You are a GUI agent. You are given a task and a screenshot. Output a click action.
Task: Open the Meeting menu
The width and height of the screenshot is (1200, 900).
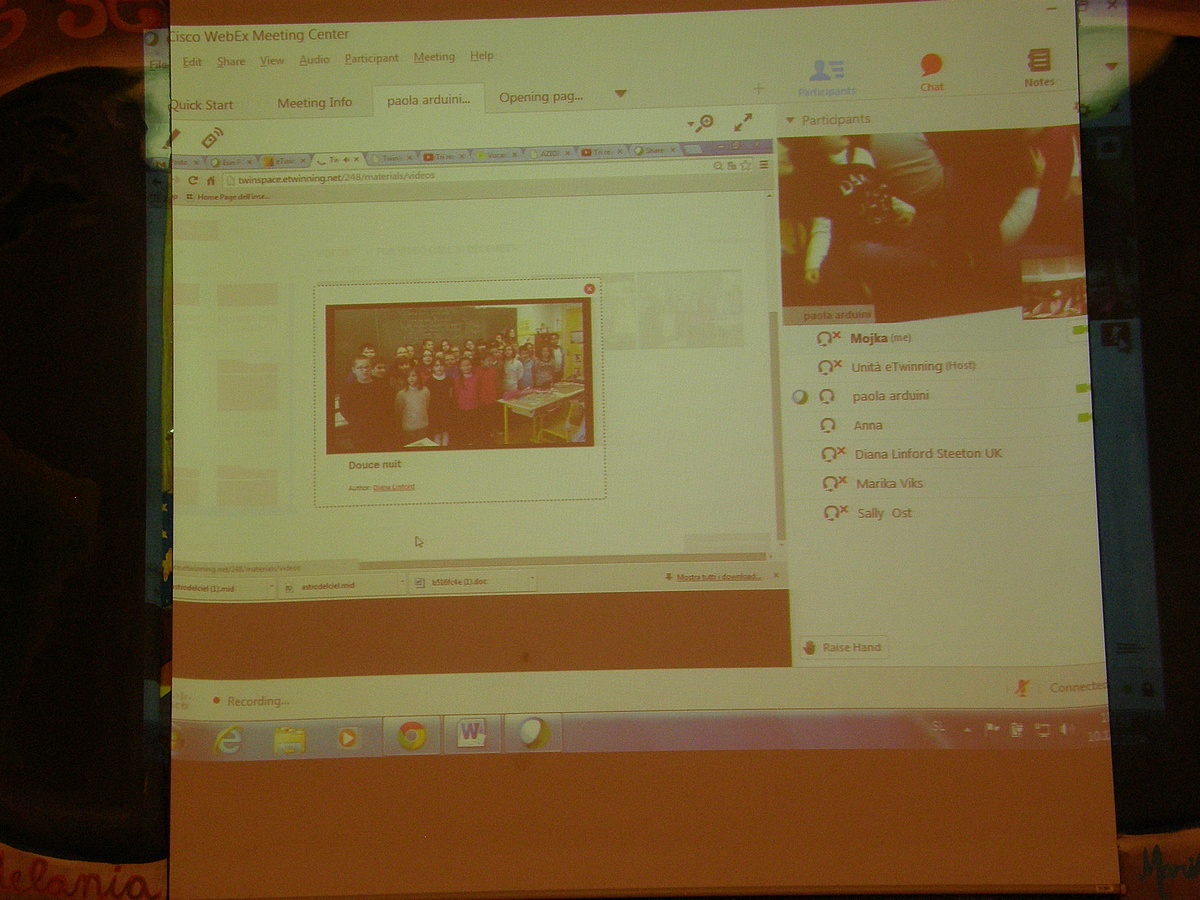pyautogui.click(x=434, y=57)
